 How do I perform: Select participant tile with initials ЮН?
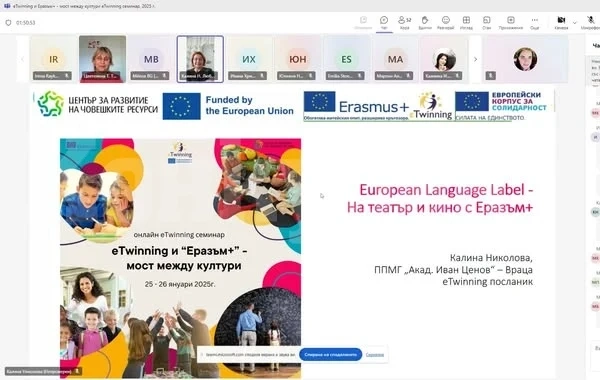(298, 59)
